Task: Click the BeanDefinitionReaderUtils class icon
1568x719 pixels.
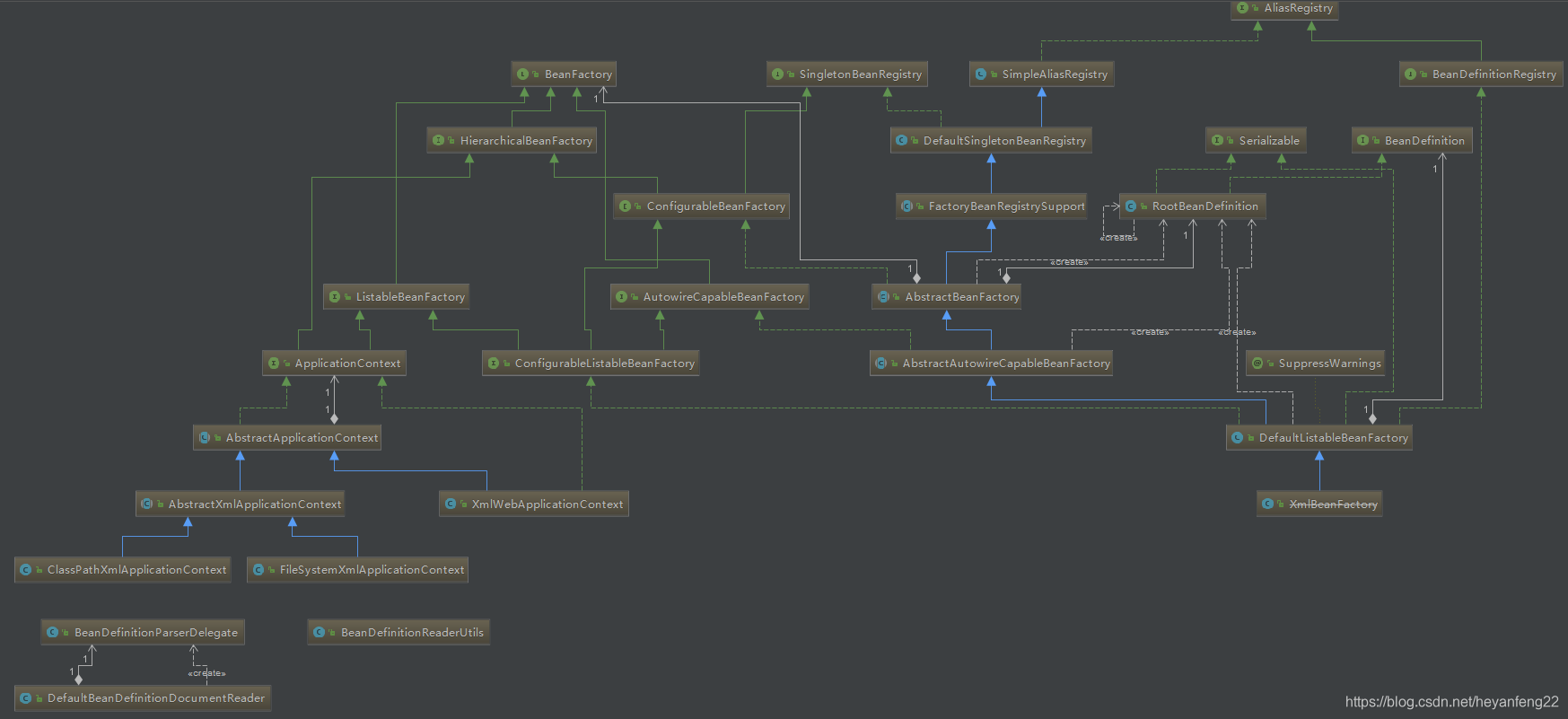Action: [x=320, y=633]
